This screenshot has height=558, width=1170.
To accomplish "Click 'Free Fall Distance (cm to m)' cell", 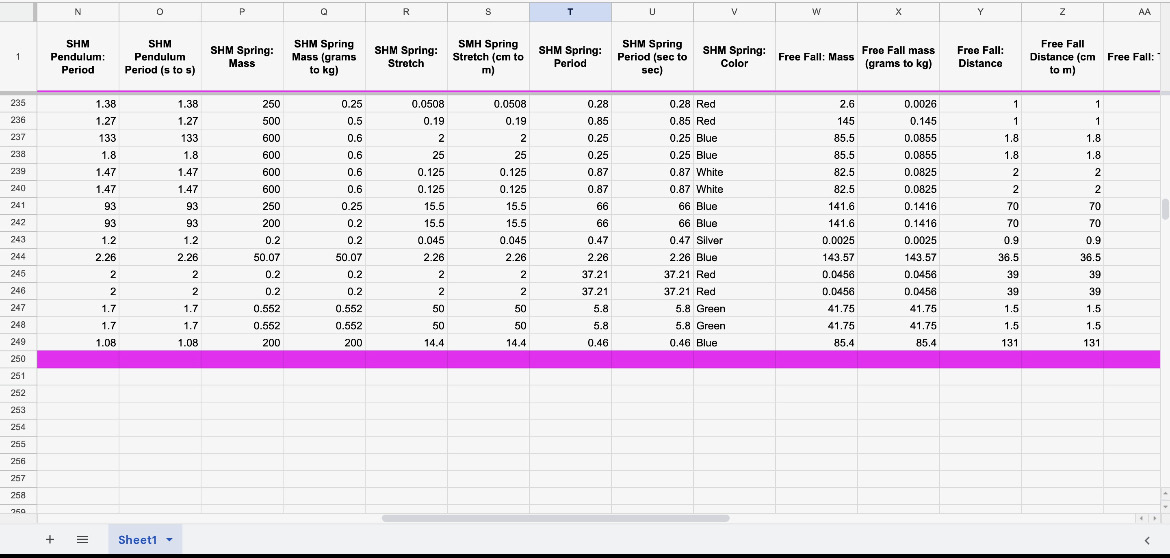I will [1063, 57].
